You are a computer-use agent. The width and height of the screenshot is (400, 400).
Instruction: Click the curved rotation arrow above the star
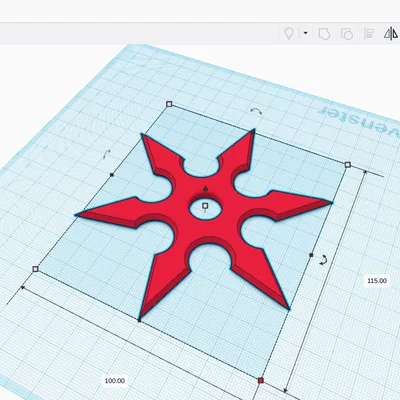[256, 111]
